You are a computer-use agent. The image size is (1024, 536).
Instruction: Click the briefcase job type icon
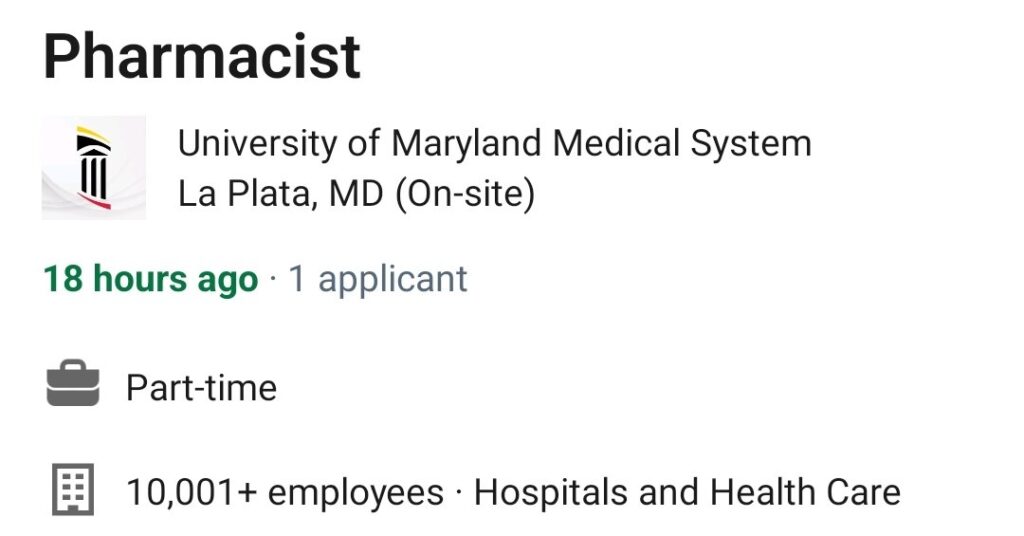coord(73,383)
